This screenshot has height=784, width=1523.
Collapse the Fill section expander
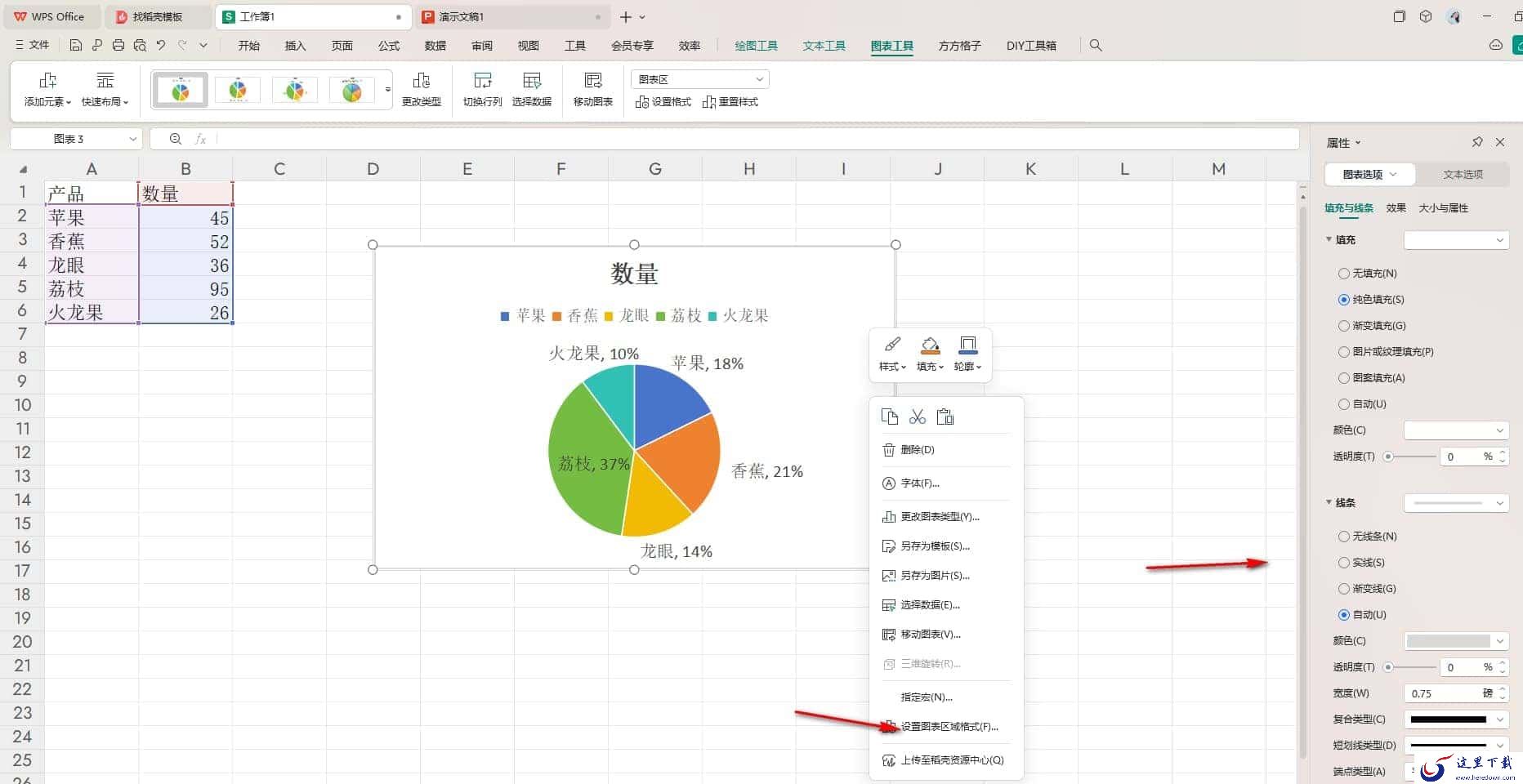[1329, 239]
